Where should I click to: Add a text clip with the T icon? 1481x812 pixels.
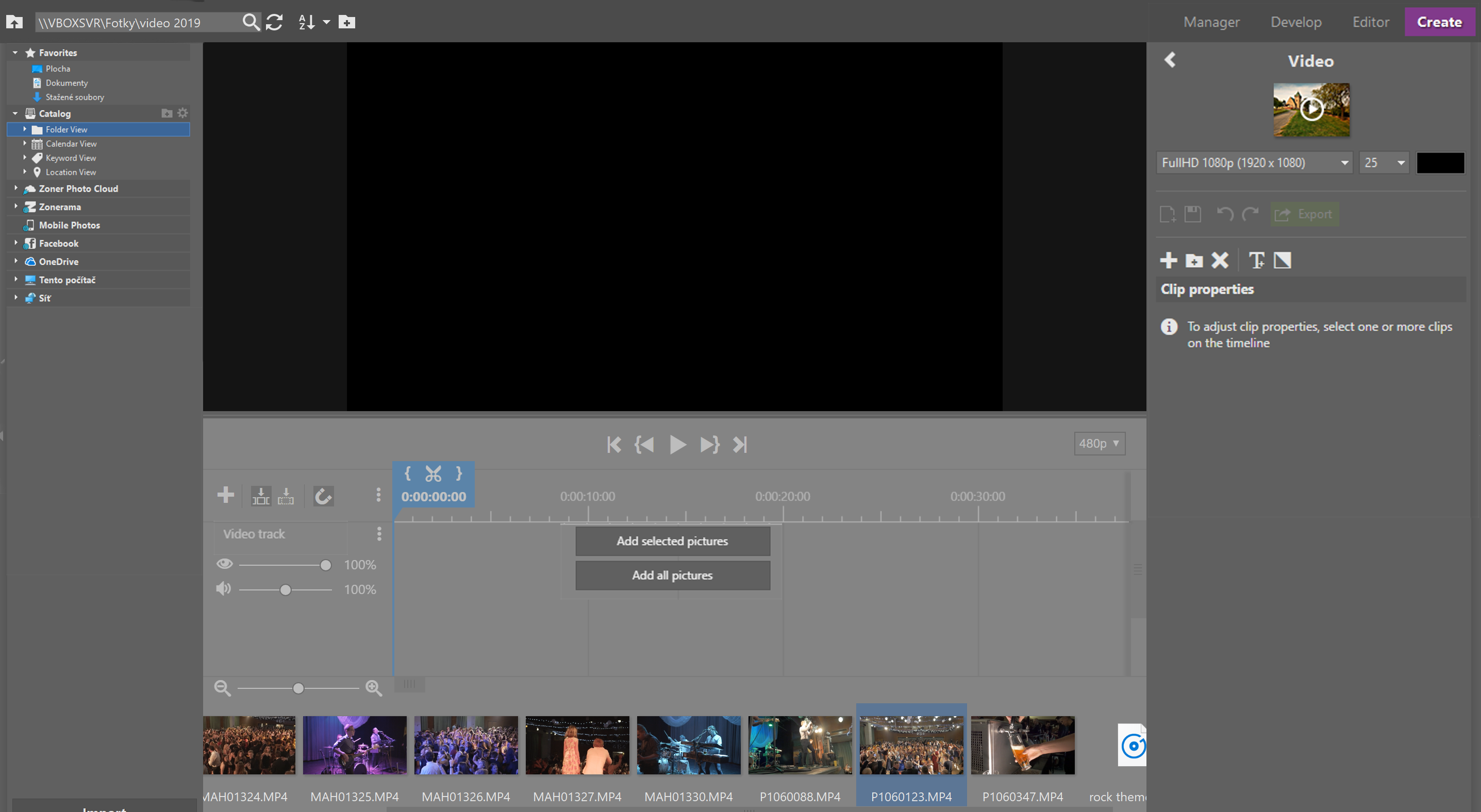click(1257, 260)
